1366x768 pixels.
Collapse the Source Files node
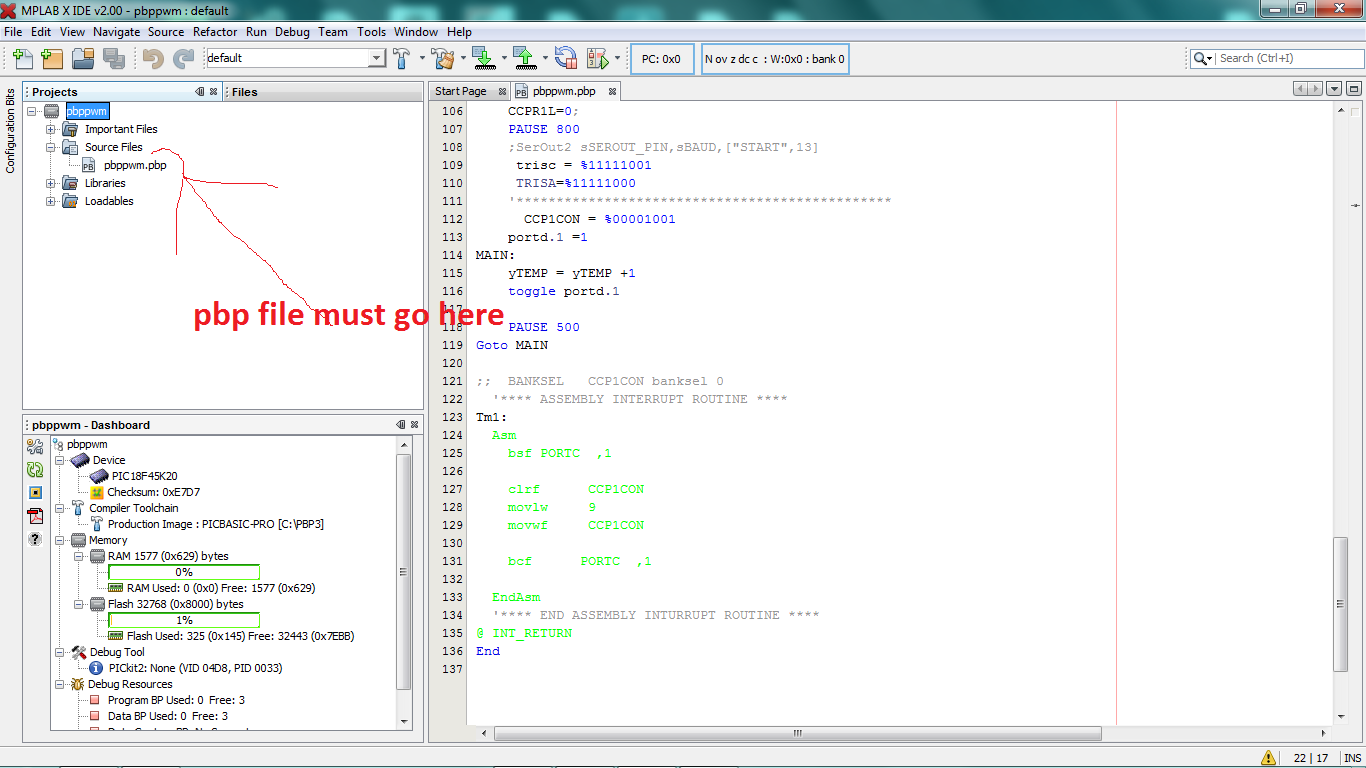(x=51, y=147)
